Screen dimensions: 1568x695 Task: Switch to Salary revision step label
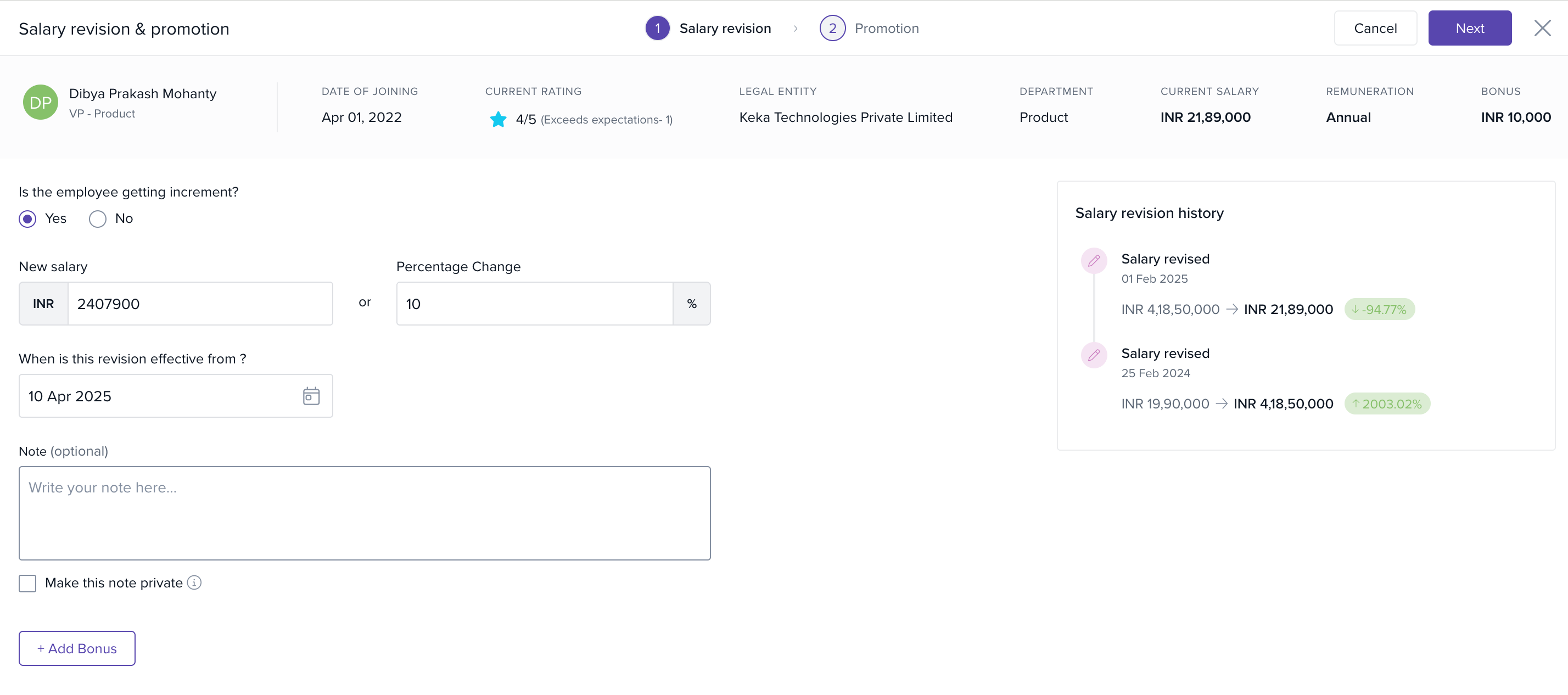pyautogui.click(x=724, y=29)
